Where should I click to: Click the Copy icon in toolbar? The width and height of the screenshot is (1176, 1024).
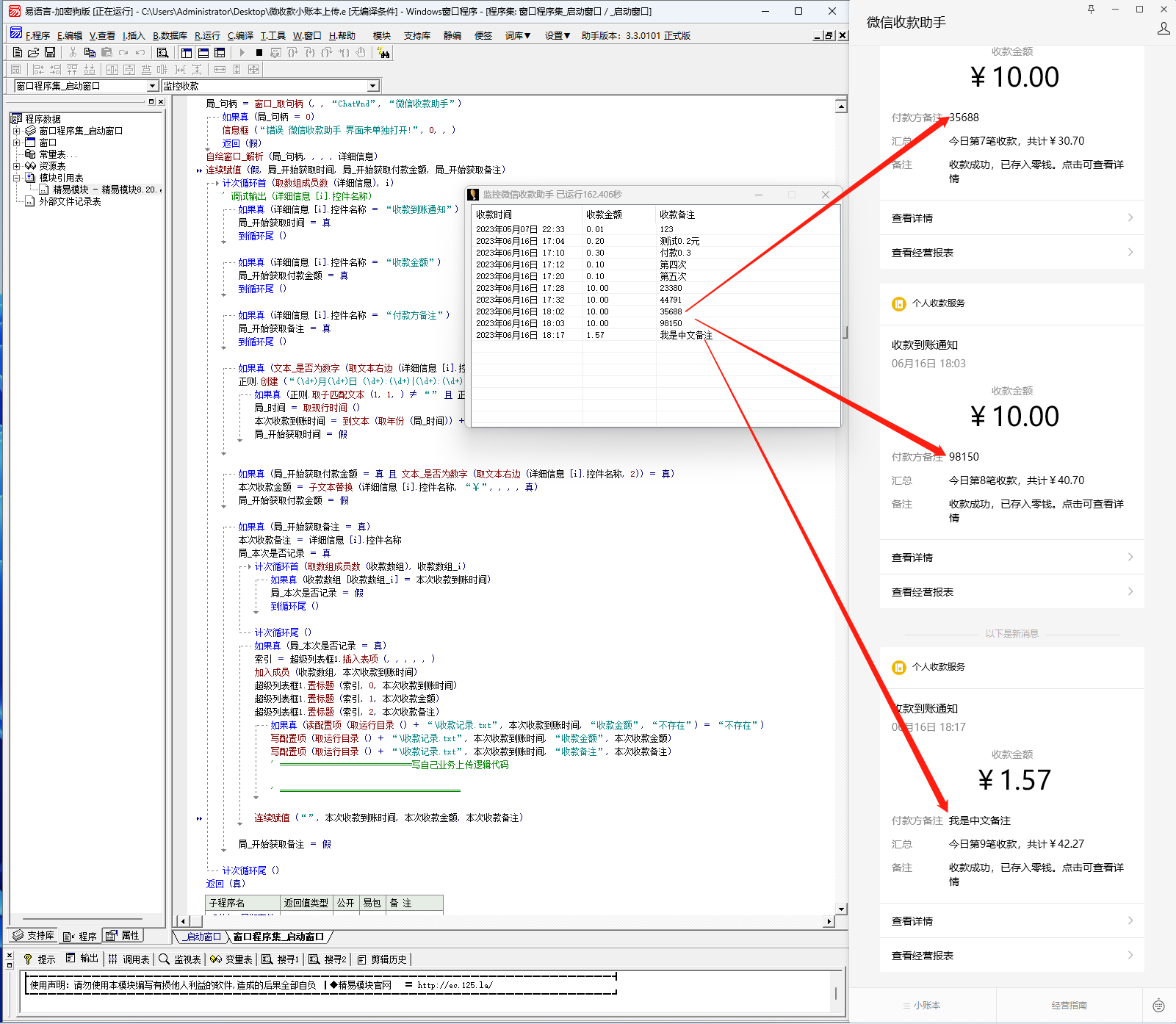(x=90, y=52)
